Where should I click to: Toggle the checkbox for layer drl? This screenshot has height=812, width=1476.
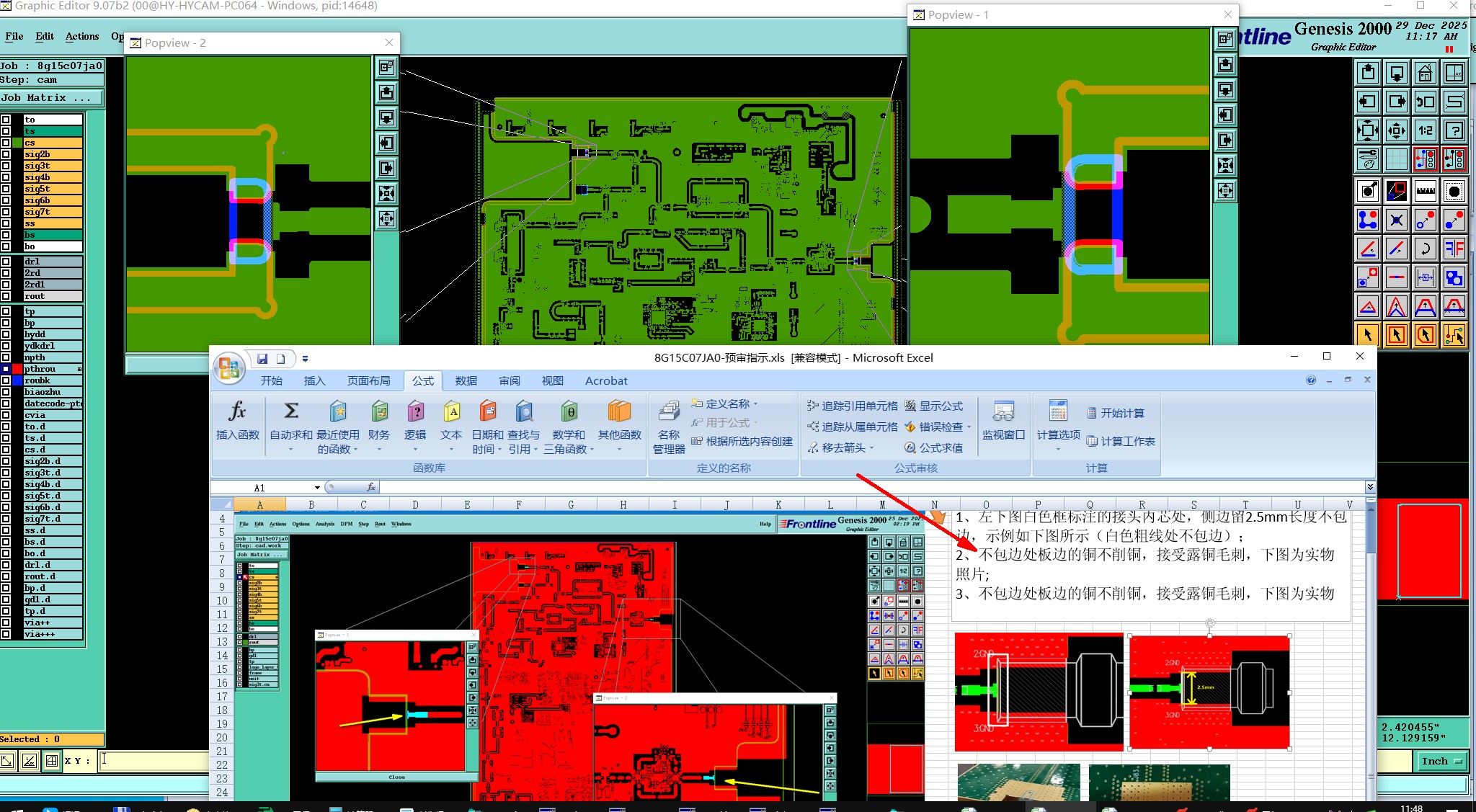point(6,262)
